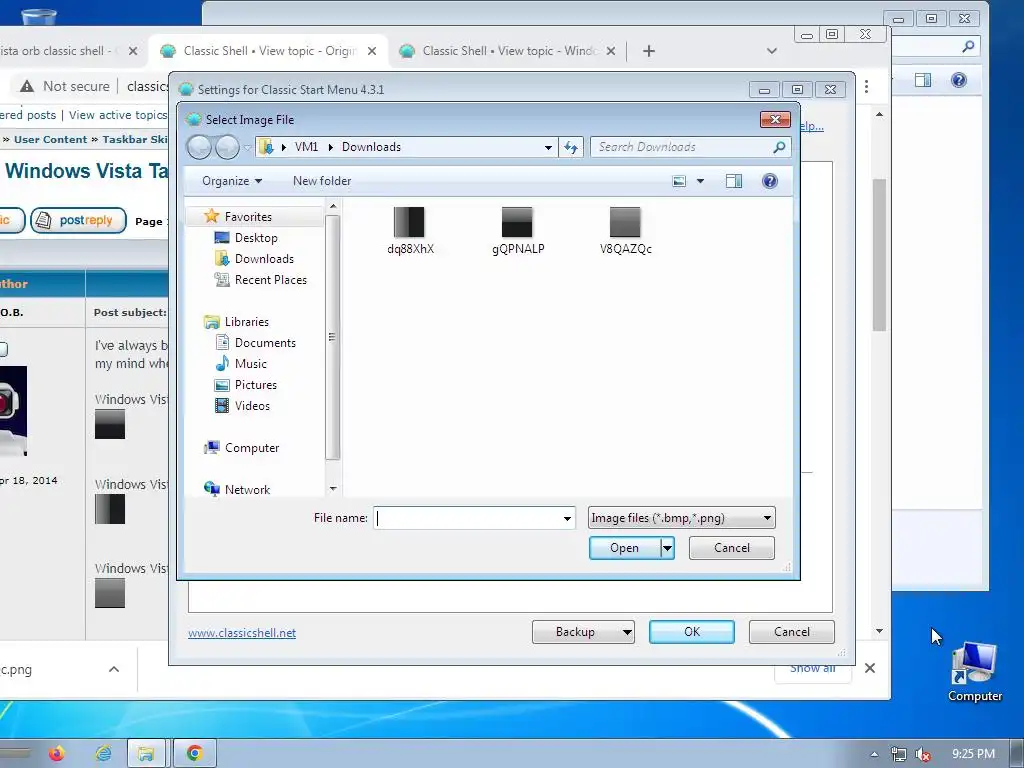Go to Downloads in the navigation pane
The height and width of the screenshot is (768, 1024).
pos(264,259)
